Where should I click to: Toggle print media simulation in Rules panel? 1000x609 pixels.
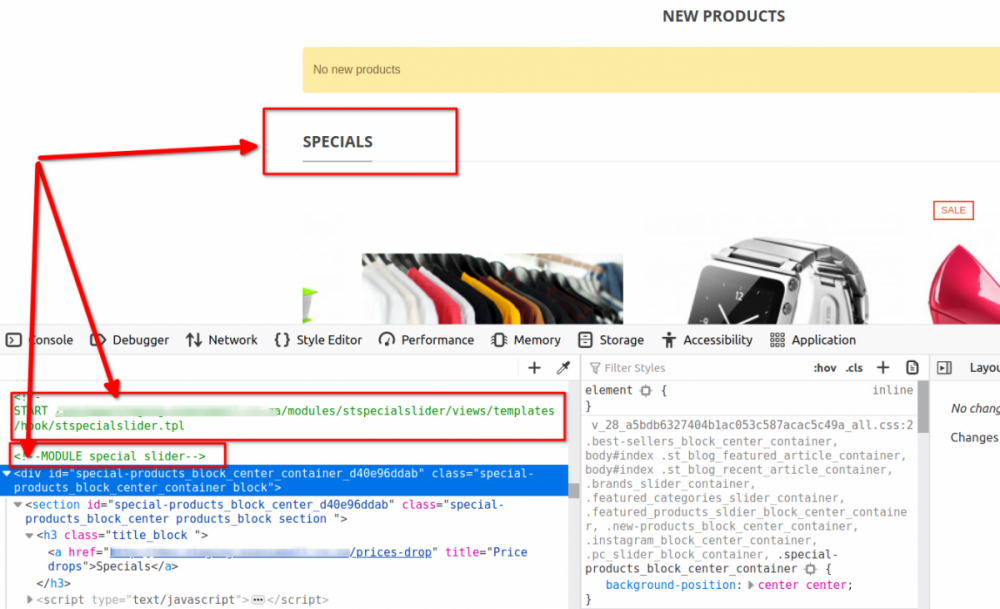coord(912,367)
